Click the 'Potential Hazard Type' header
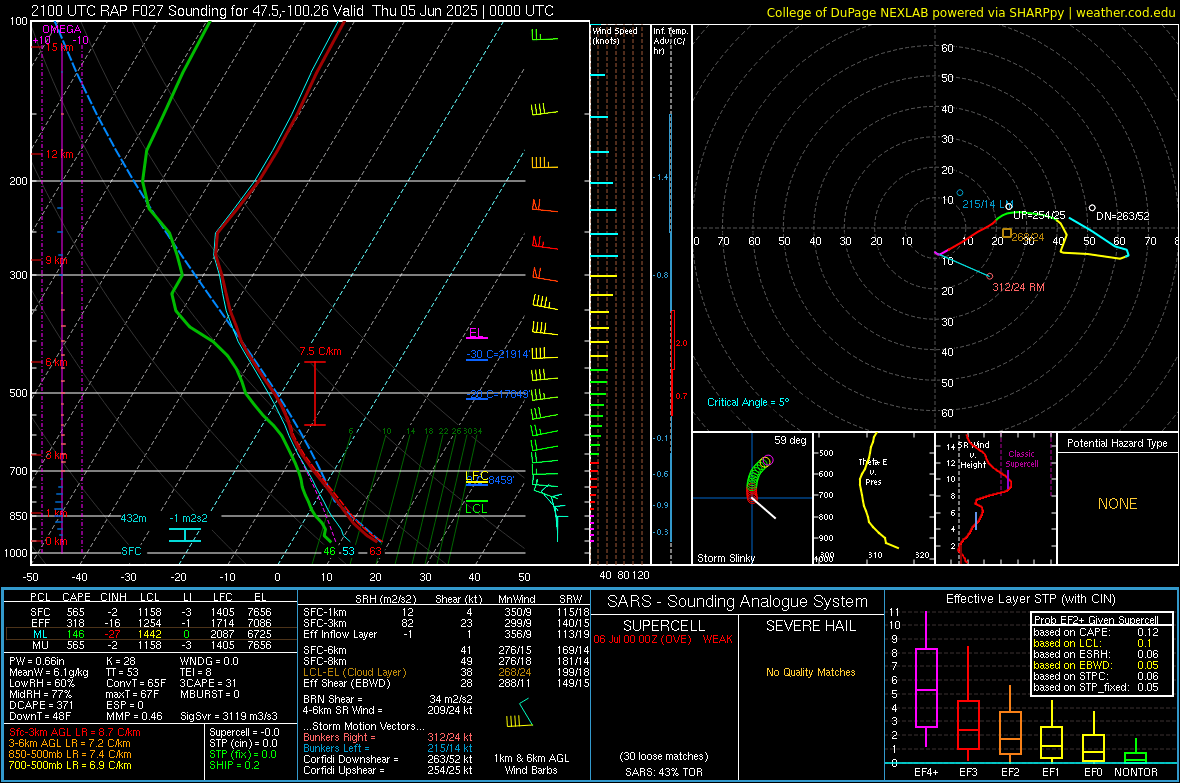This screenshot has width=1180, height=783. pos(1118,443)
